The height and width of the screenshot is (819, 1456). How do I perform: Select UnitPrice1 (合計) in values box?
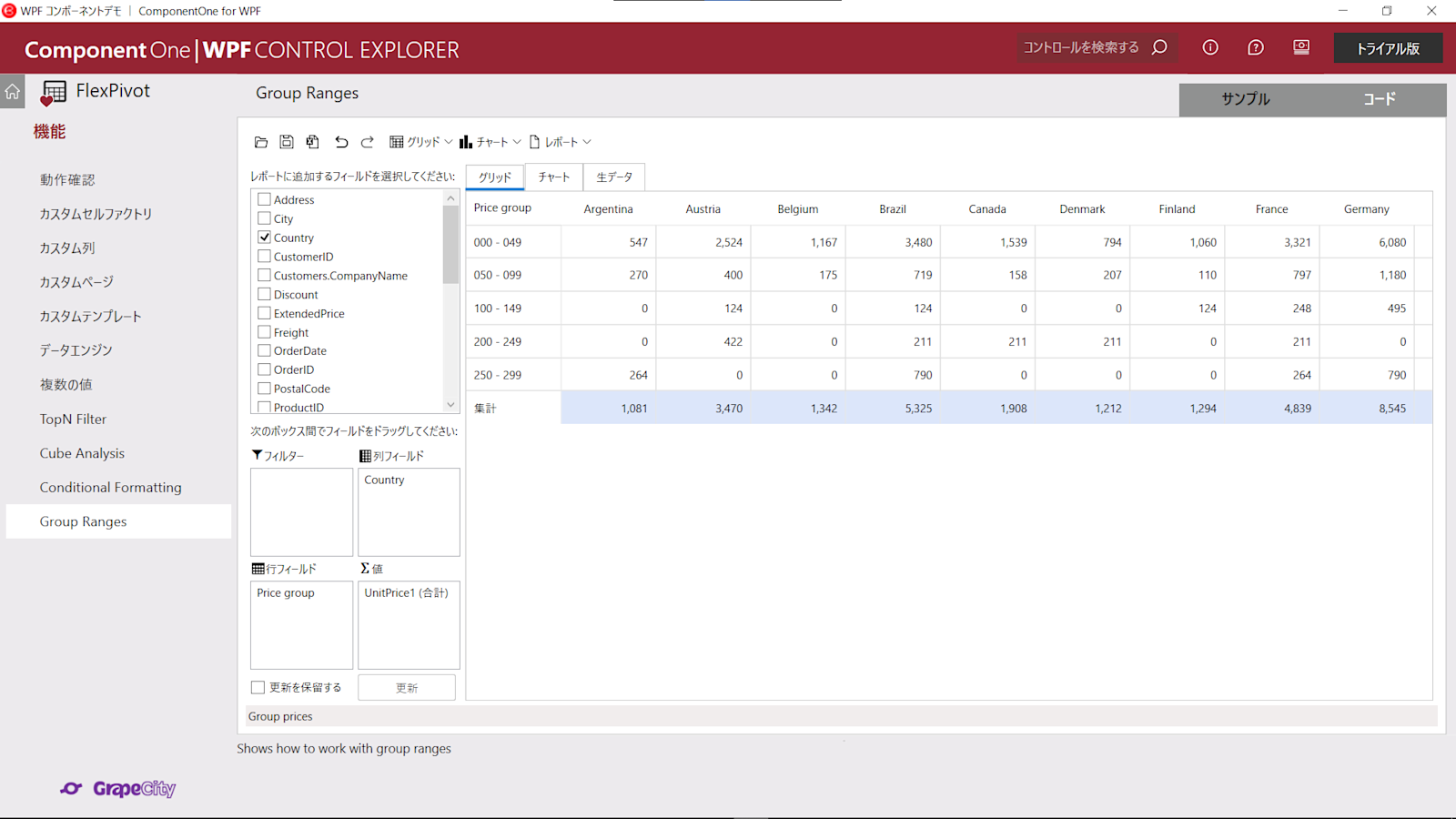click(x=407, y=592)
